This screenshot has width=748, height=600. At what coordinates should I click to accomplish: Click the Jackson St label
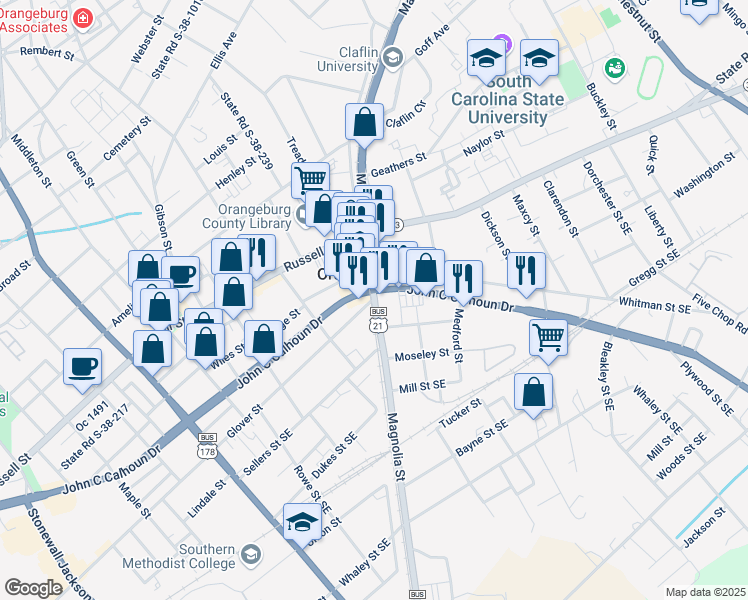(704, 528)
